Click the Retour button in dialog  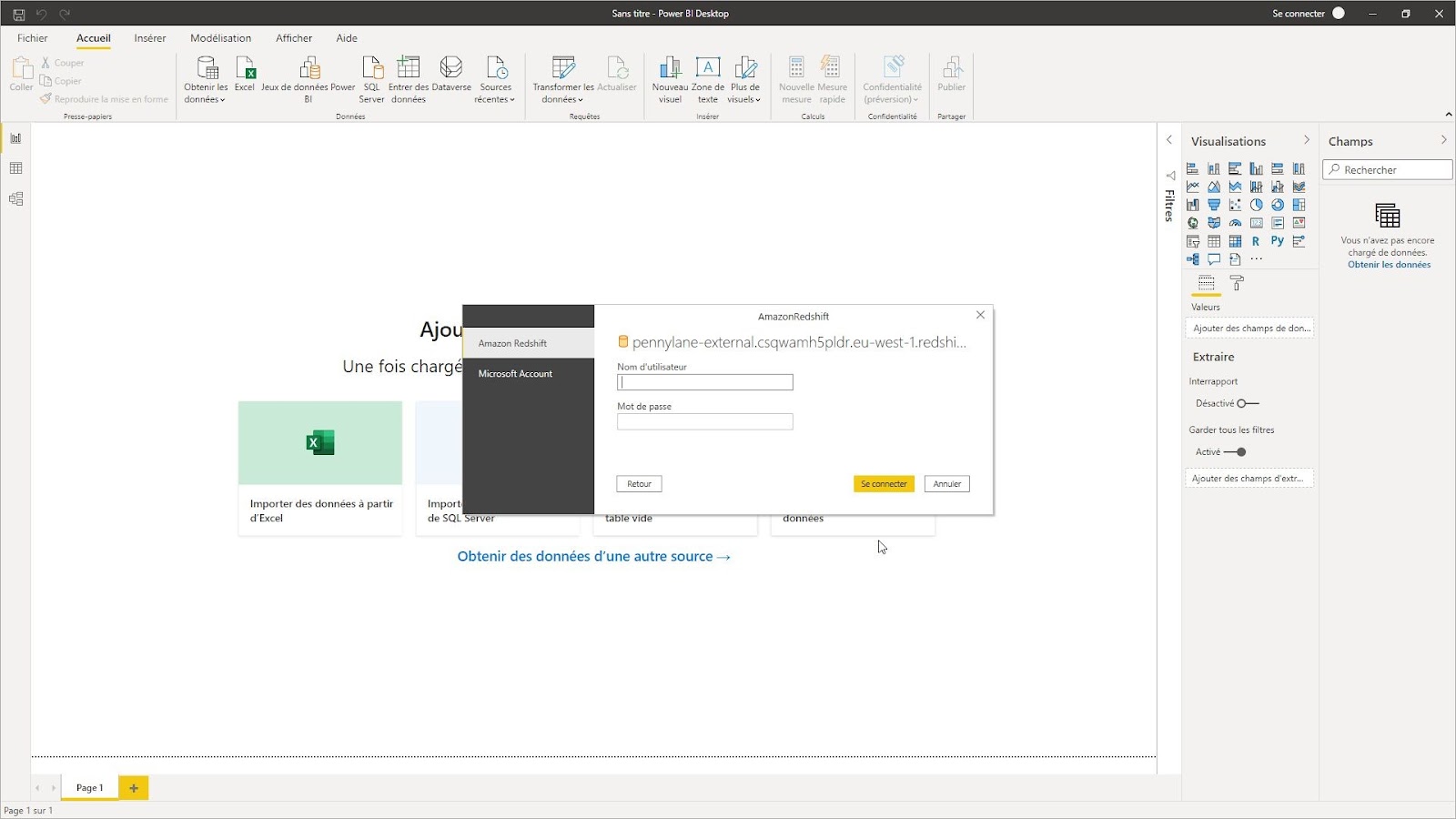click(639, 484)
